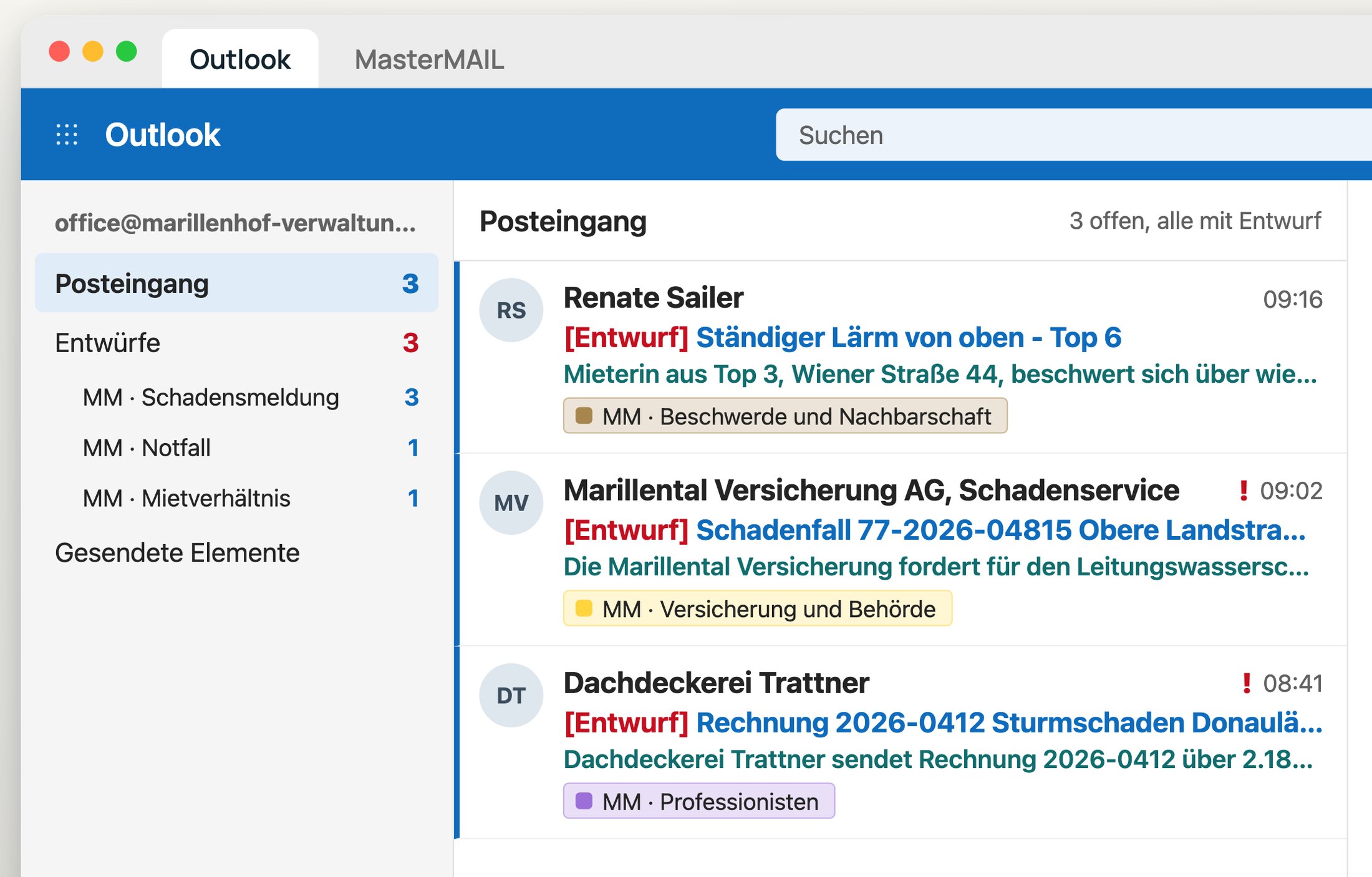Screen dimensions: 1372x877
Task: Click the DT avatar for Dachdeckerei Trattner
Action: tap(511, 695)
